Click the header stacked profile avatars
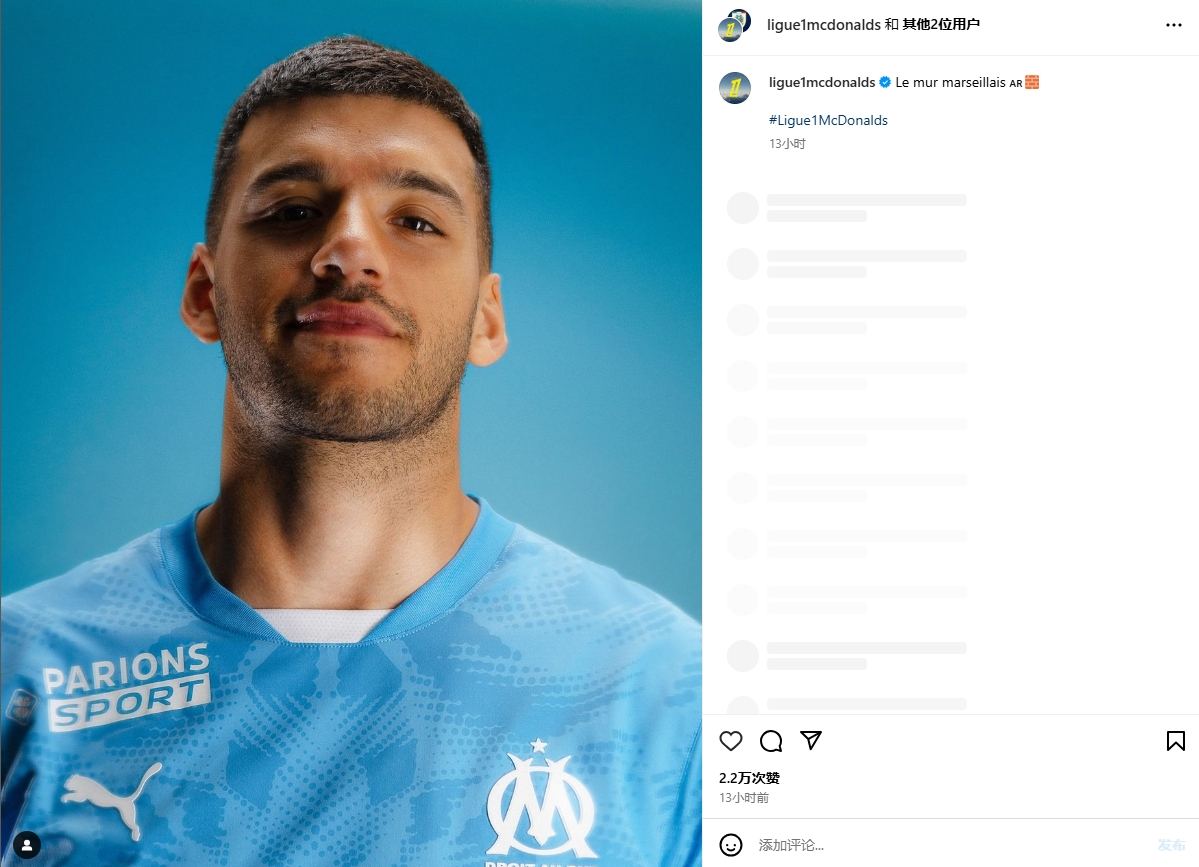This screenshot has height=867, width=1199. coord(735,25)
